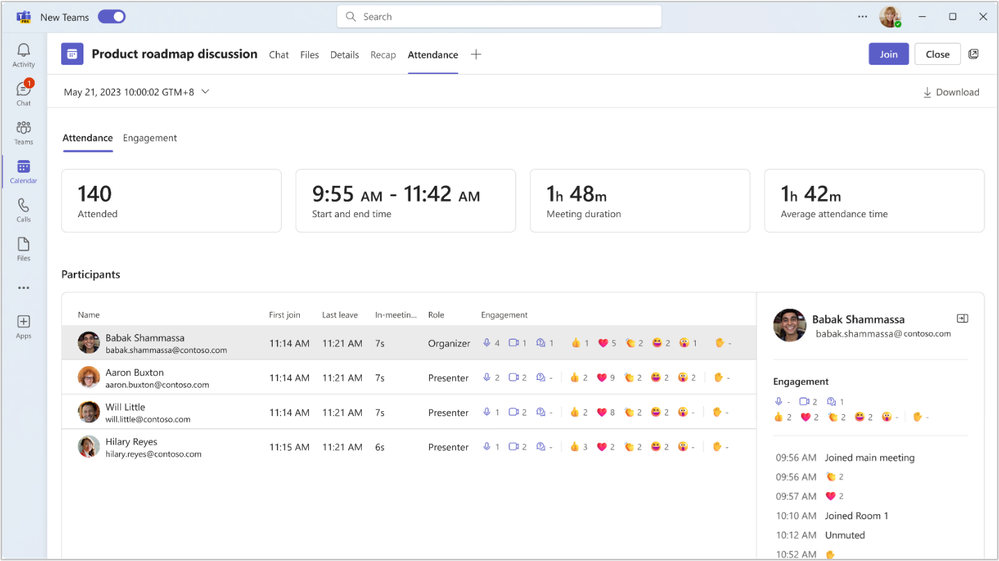Click the 140 Attended card
Viewport: 999px width, 561px height.
point(171,201)
